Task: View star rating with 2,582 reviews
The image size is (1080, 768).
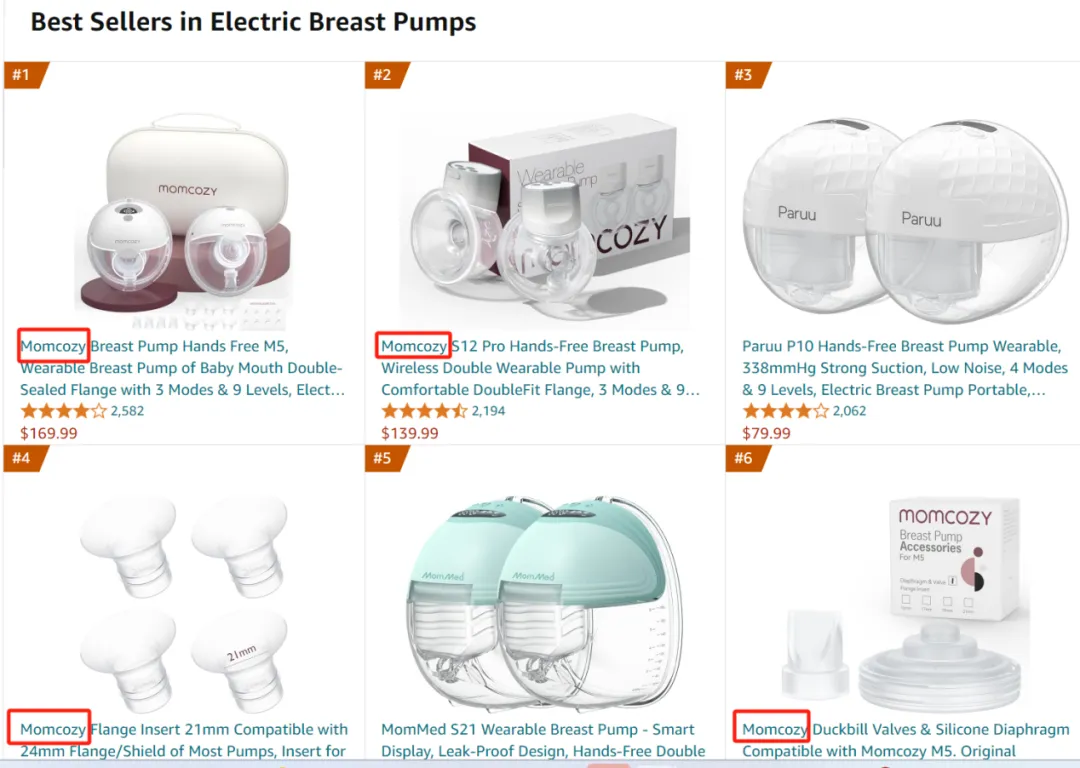Action: coord(63,411)
